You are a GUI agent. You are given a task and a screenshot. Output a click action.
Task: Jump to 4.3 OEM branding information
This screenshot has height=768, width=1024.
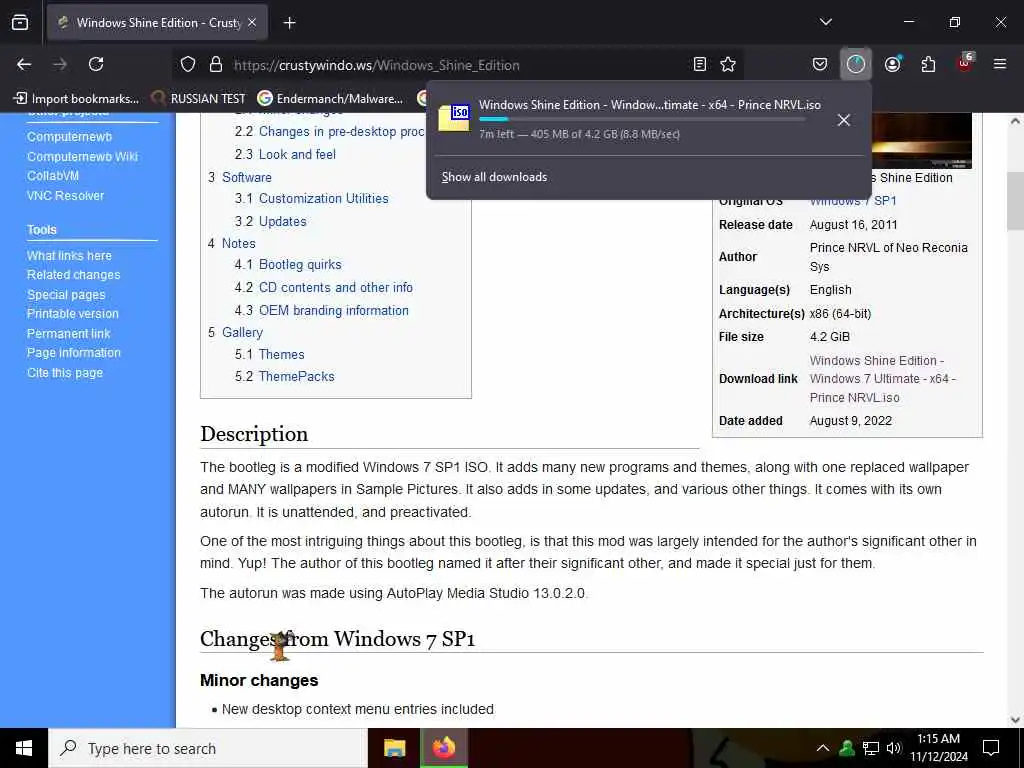click(321, 310)
